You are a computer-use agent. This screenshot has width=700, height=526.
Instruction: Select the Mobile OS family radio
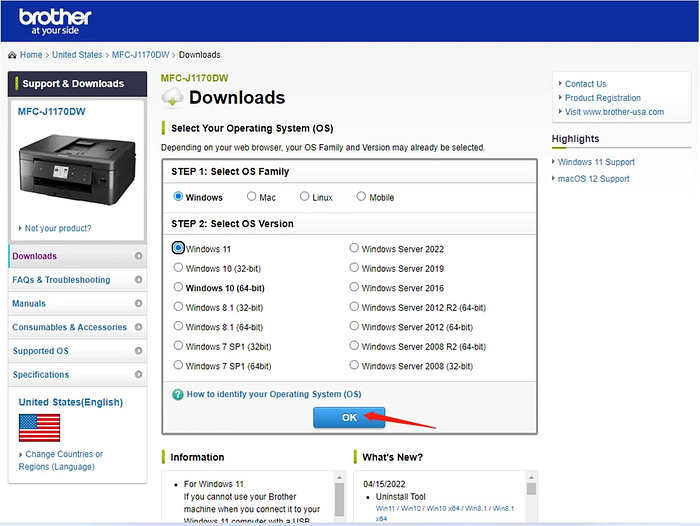tap(361, 196)
